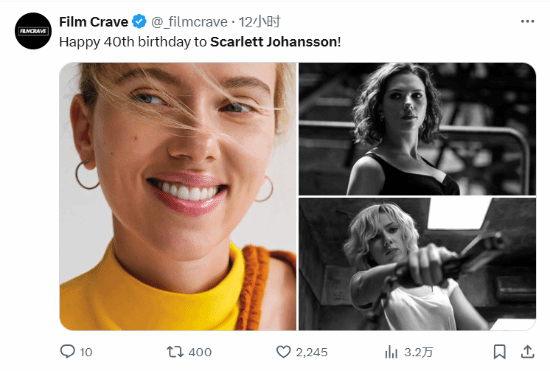Click the reply count 10
Screen dimensions: 550x371
pos(86,352)
